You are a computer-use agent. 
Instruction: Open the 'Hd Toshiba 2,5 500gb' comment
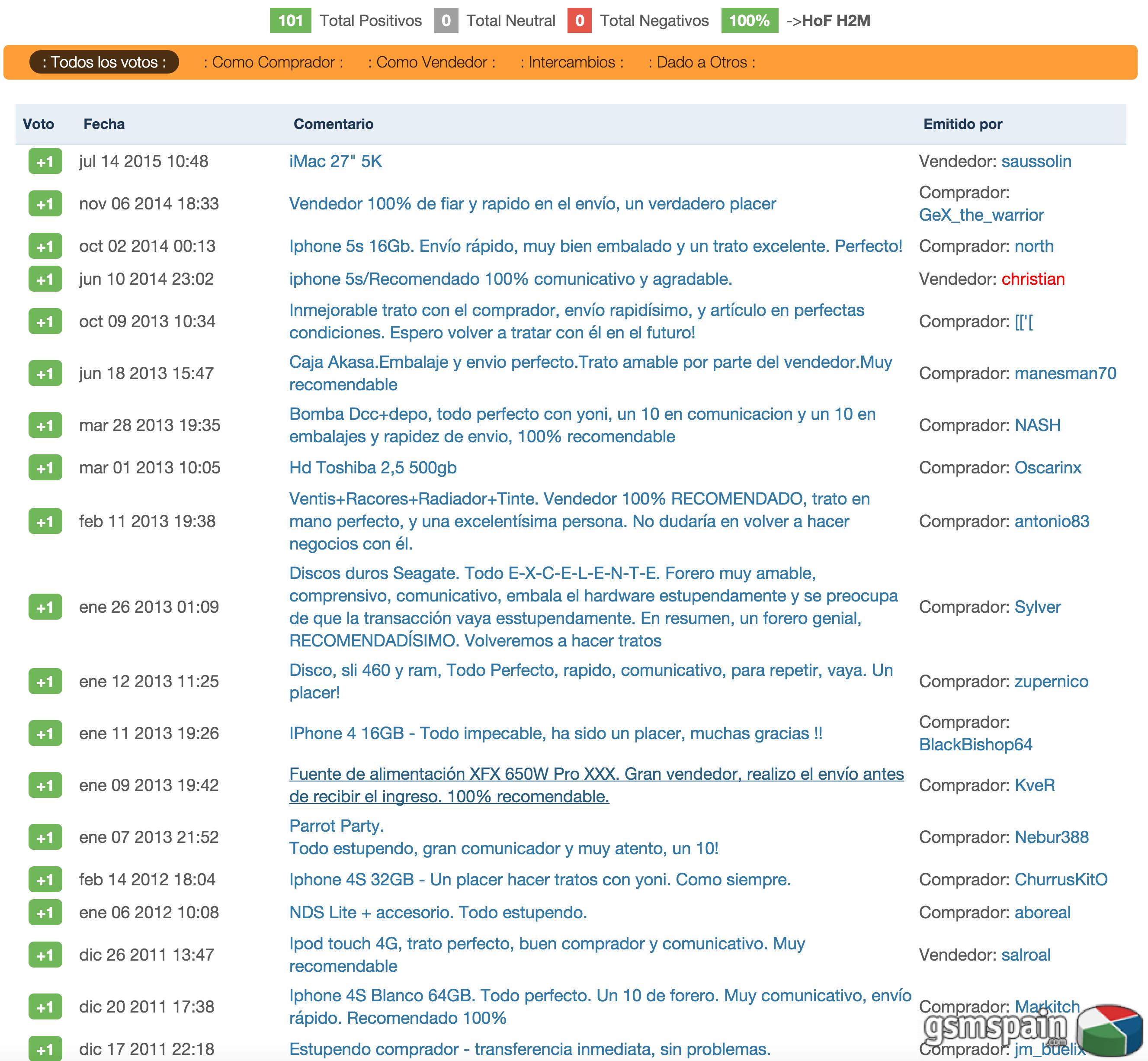pos(373,468)
